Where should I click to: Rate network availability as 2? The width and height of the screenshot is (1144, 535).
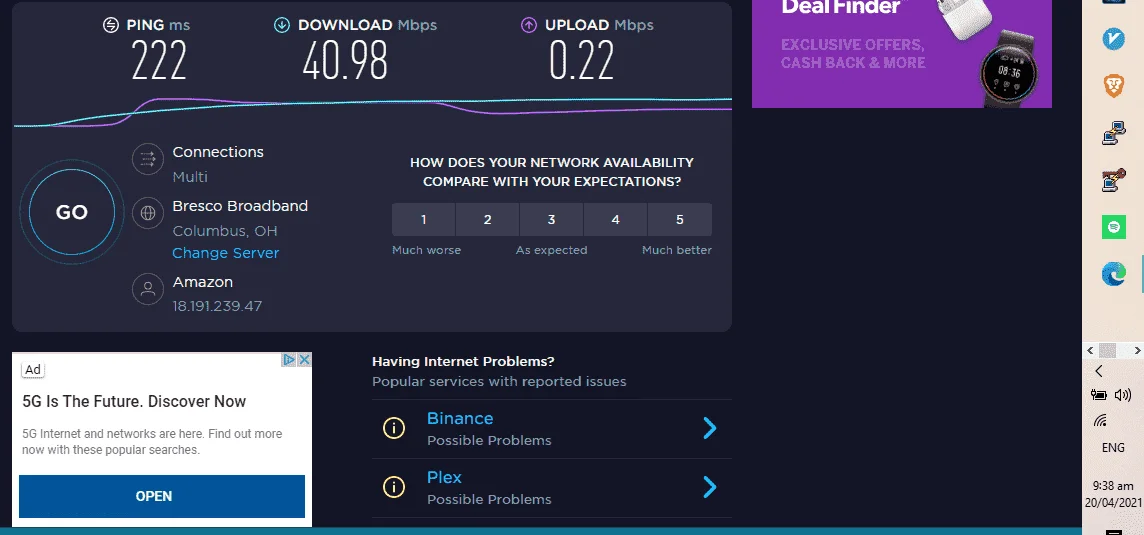487,220
